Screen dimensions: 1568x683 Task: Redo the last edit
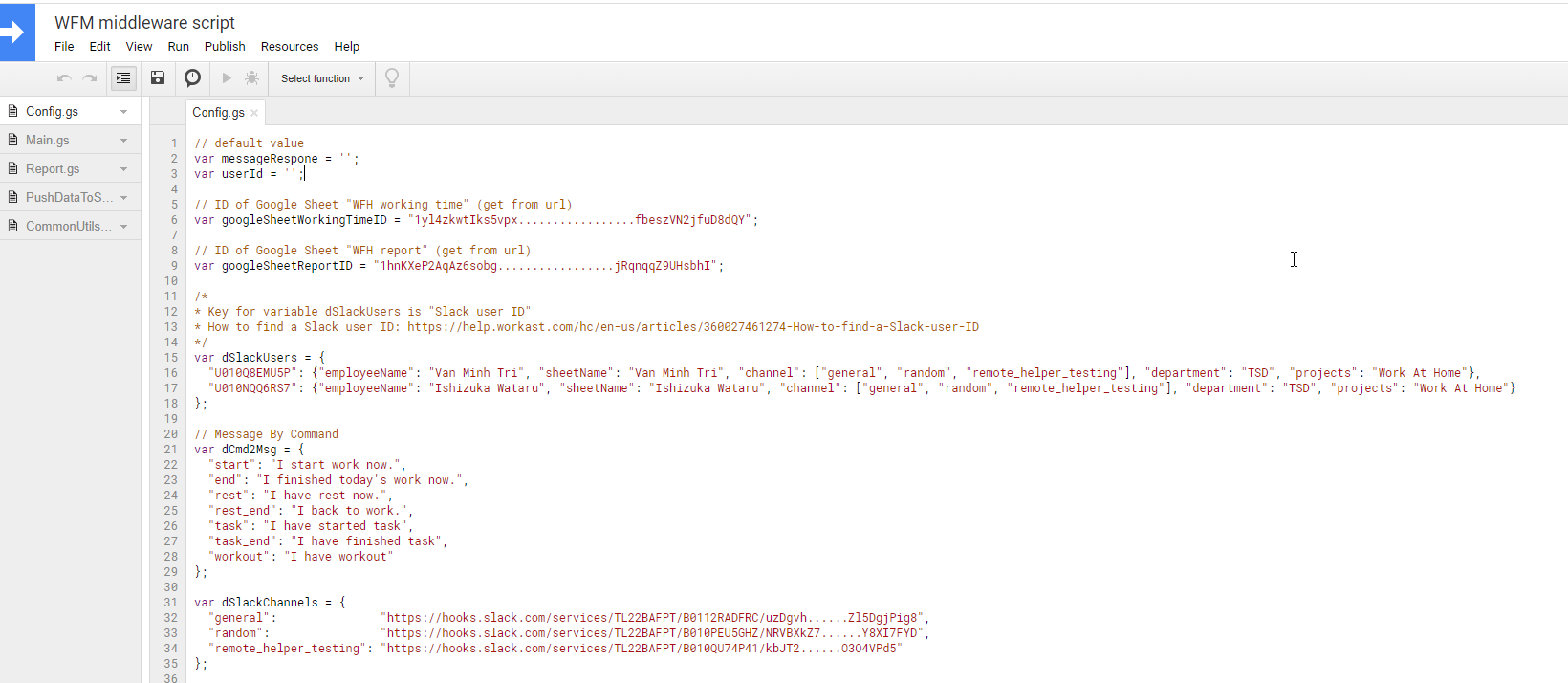(x=90, y=78)
